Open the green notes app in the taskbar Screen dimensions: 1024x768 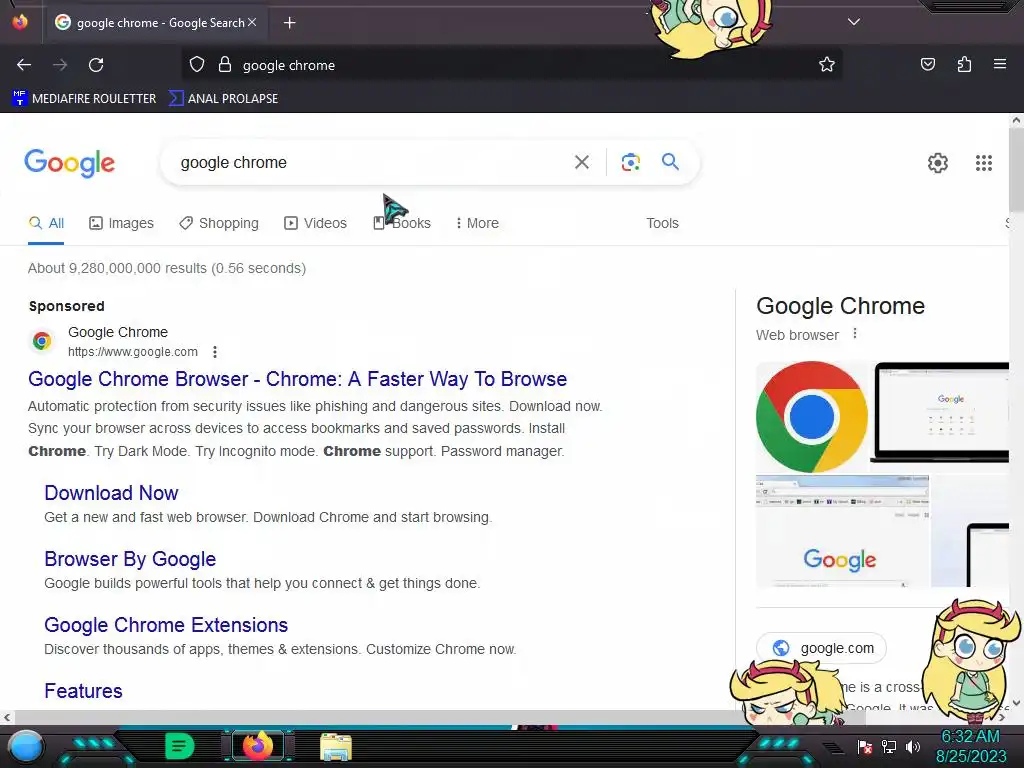(x=179, y=746)
